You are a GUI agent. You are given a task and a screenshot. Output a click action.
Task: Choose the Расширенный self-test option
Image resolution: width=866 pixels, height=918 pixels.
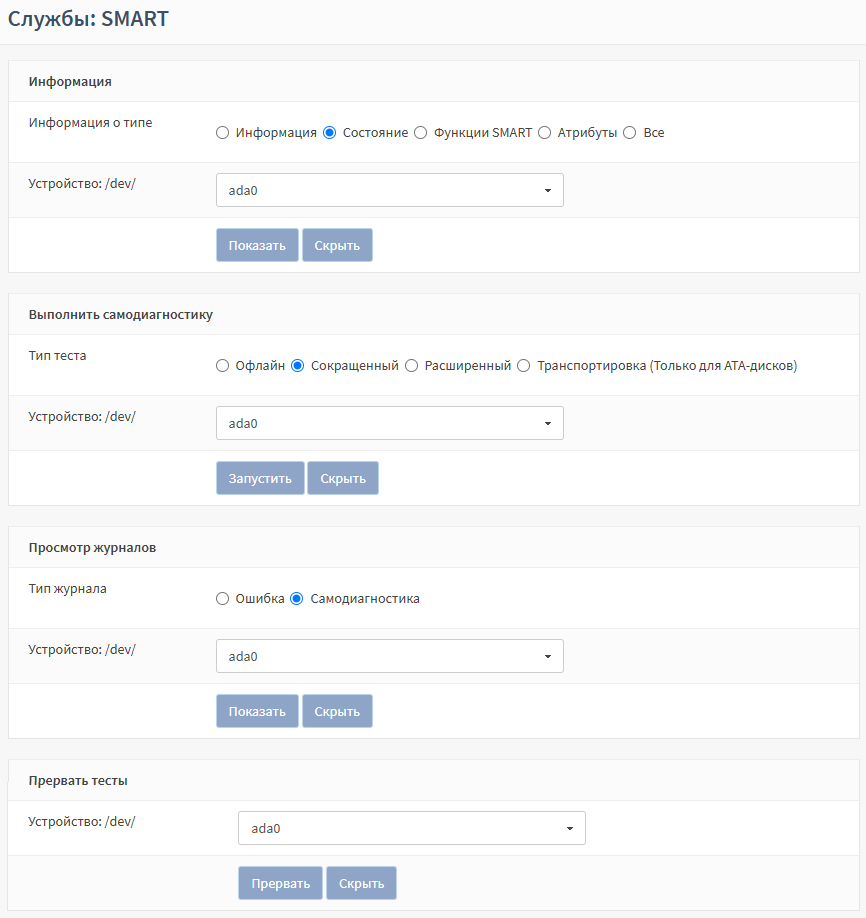coord(411,366)
